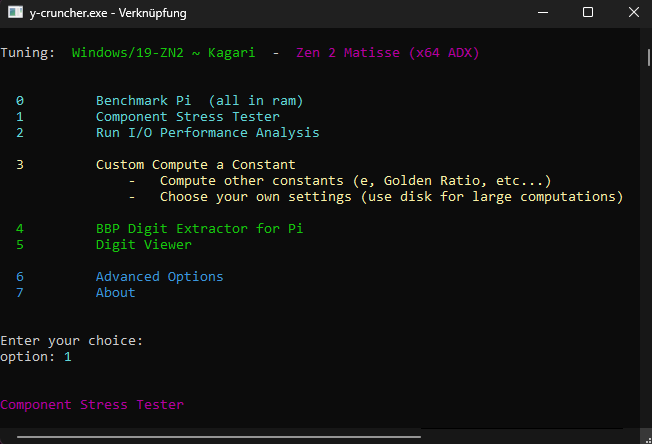Click 'Custom Compute a Constant' text
Screen dimensions: 652x444
coord(195,165)
